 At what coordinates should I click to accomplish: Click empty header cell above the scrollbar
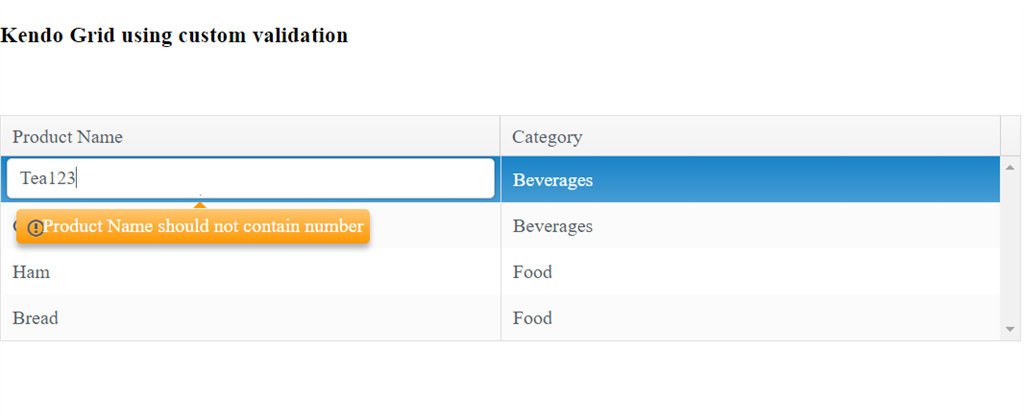point(1010,136)
